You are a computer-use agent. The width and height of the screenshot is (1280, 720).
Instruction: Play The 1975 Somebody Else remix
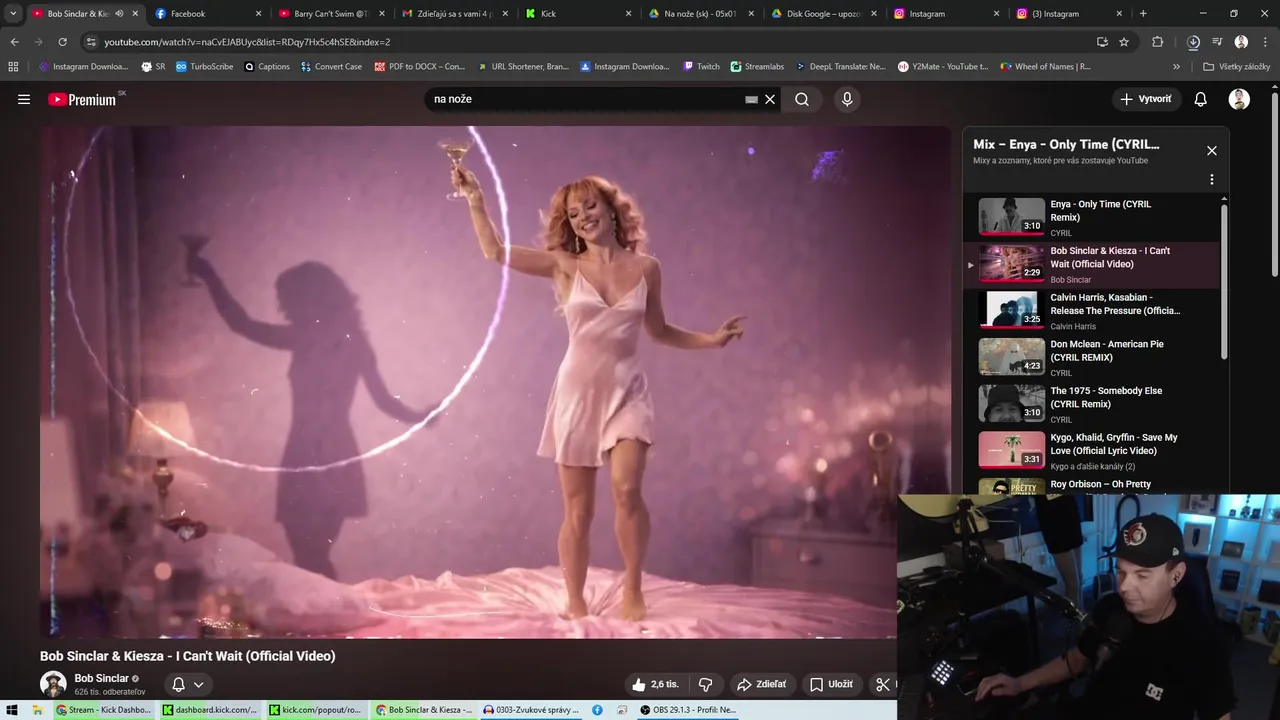[1093, 405]
